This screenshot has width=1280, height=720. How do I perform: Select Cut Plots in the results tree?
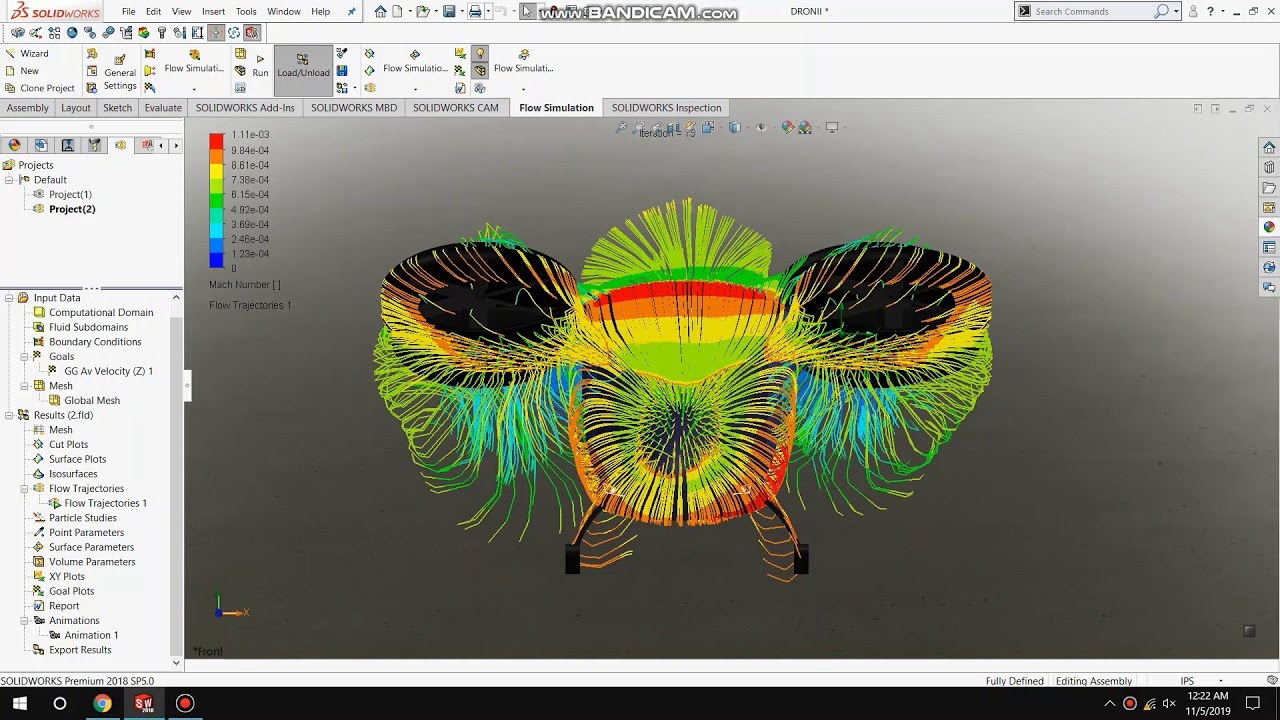tap(68, 445)
